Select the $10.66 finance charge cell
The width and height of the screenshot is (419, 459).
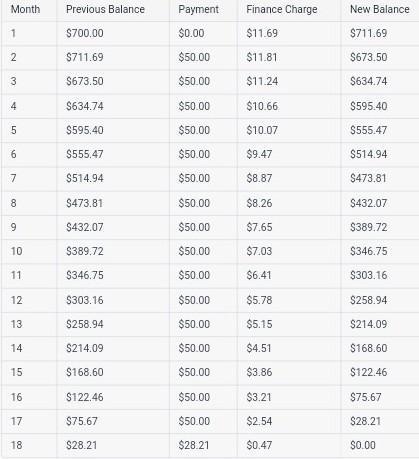262,106
